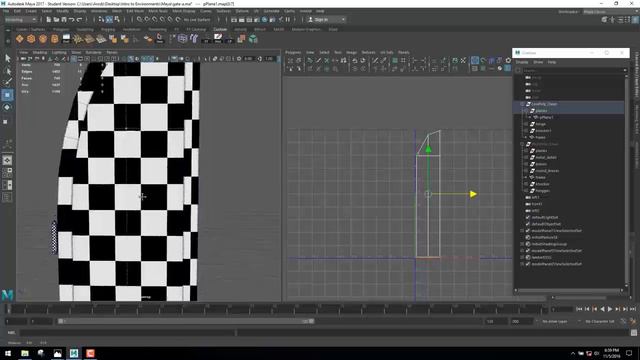Open Show menu in Outliner window
This screenshot has height=360, width=640.
538,62
